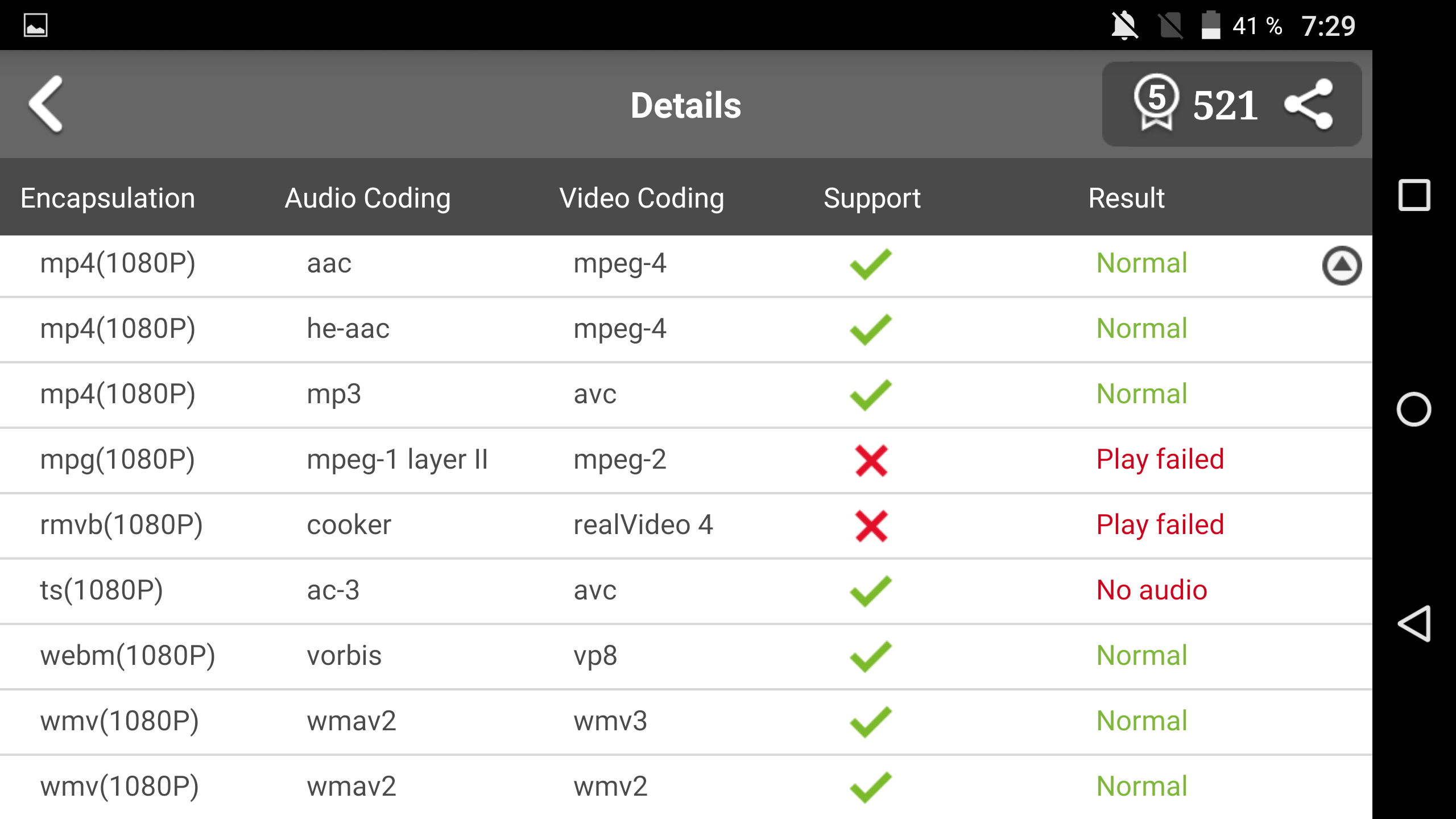Tap the Encapsulation column header
The image size is (1456, 819).
(108, 198)
